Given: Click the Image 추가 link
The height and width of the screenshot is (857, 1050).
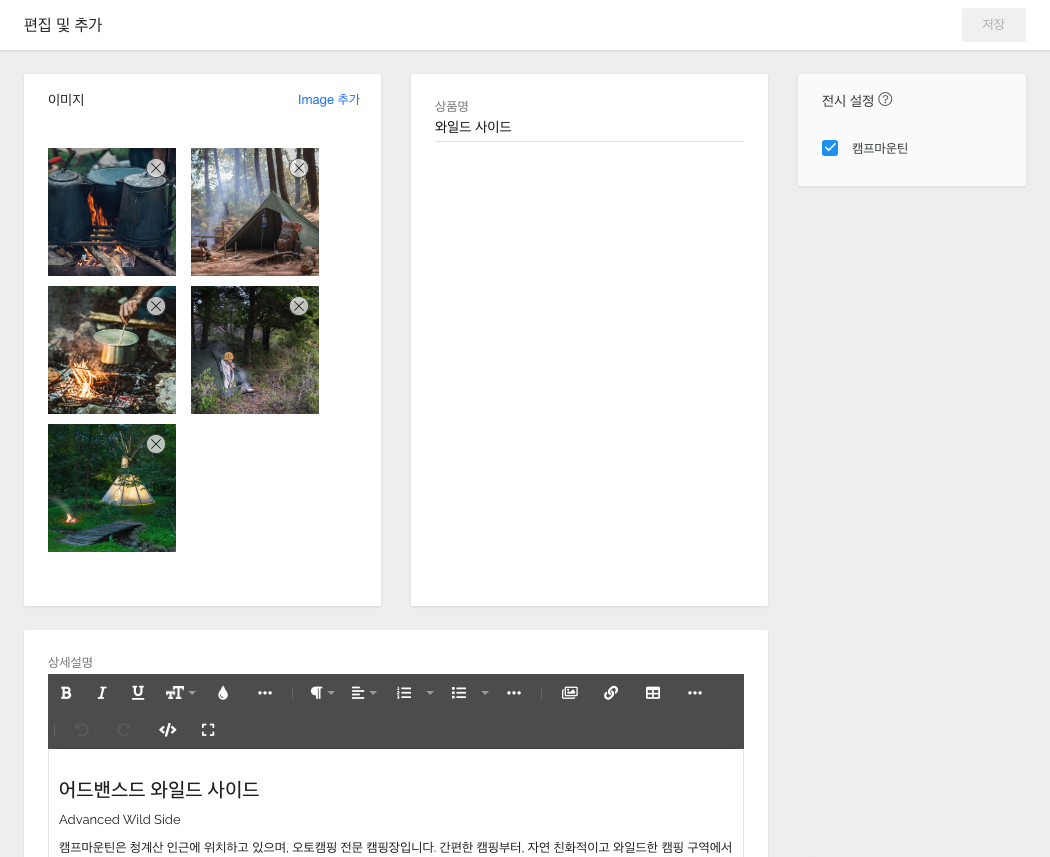Looking at the screenshot, I should tap(328, 100).
